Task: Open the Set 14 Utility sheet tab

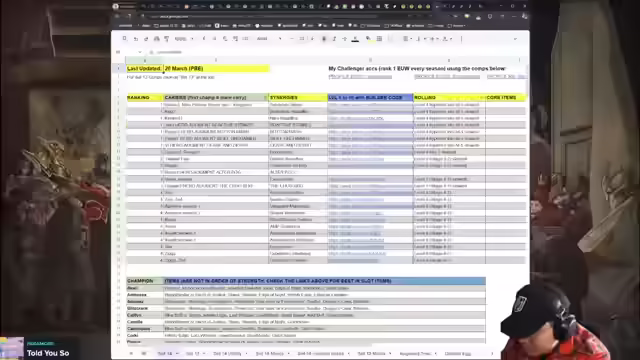Action: (x=230, y=353)
